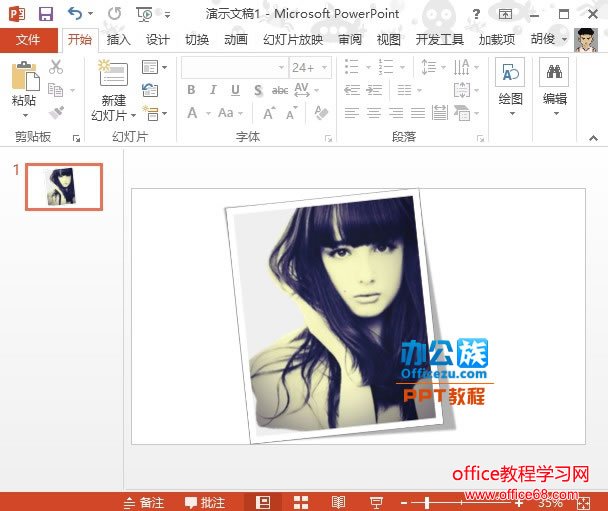Click the Redo/Repeat icon
This screenshot has width=608, height=511.
tap(114, 14)
